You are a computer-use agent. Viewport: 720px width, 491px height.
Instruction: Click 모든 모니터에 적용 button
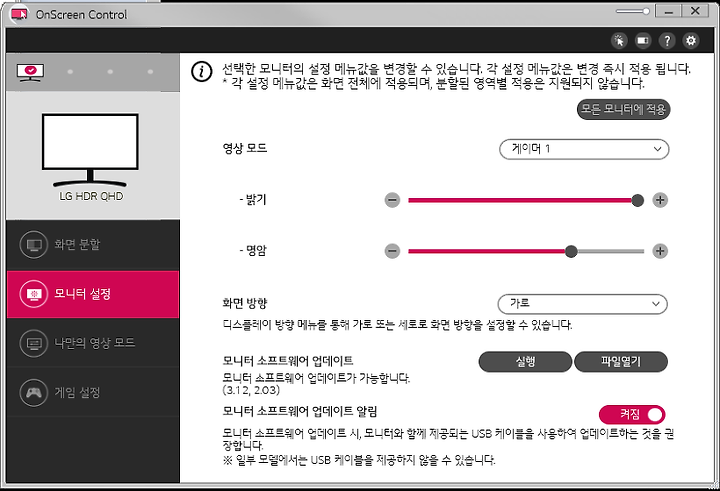tap(624, 109)
